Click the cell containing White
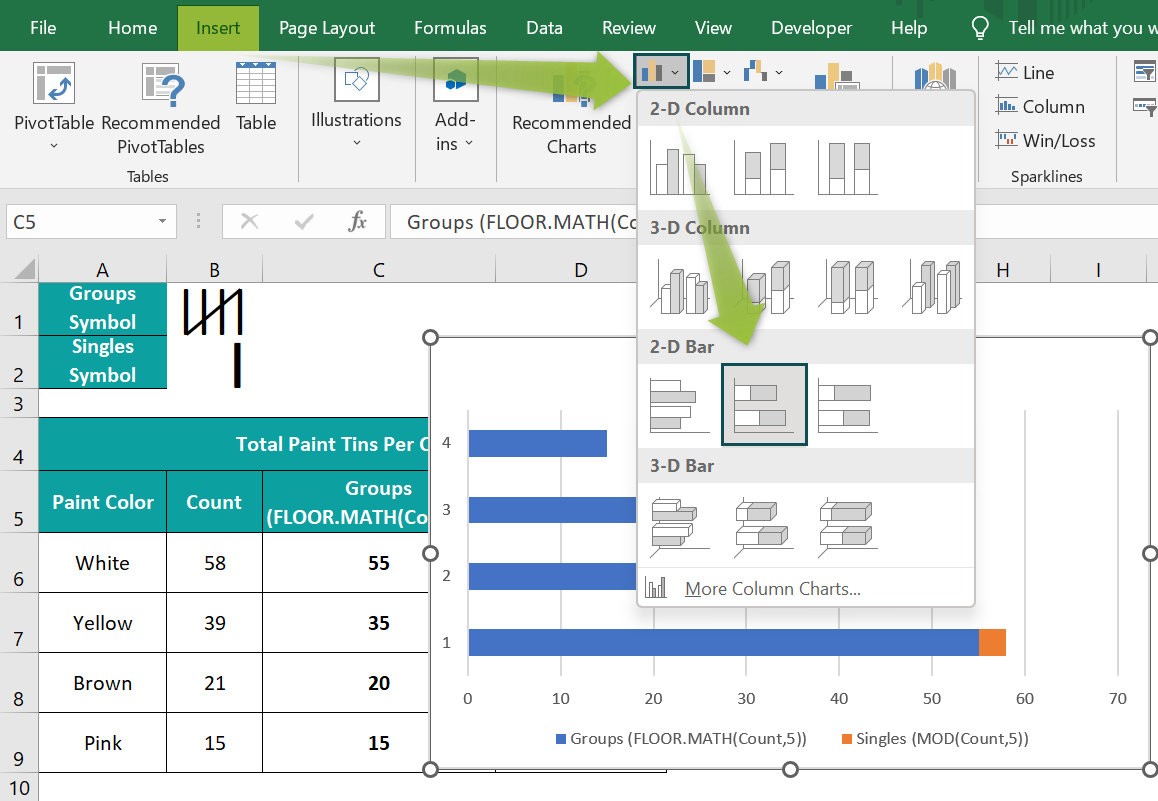 click(x=103, y=563)
